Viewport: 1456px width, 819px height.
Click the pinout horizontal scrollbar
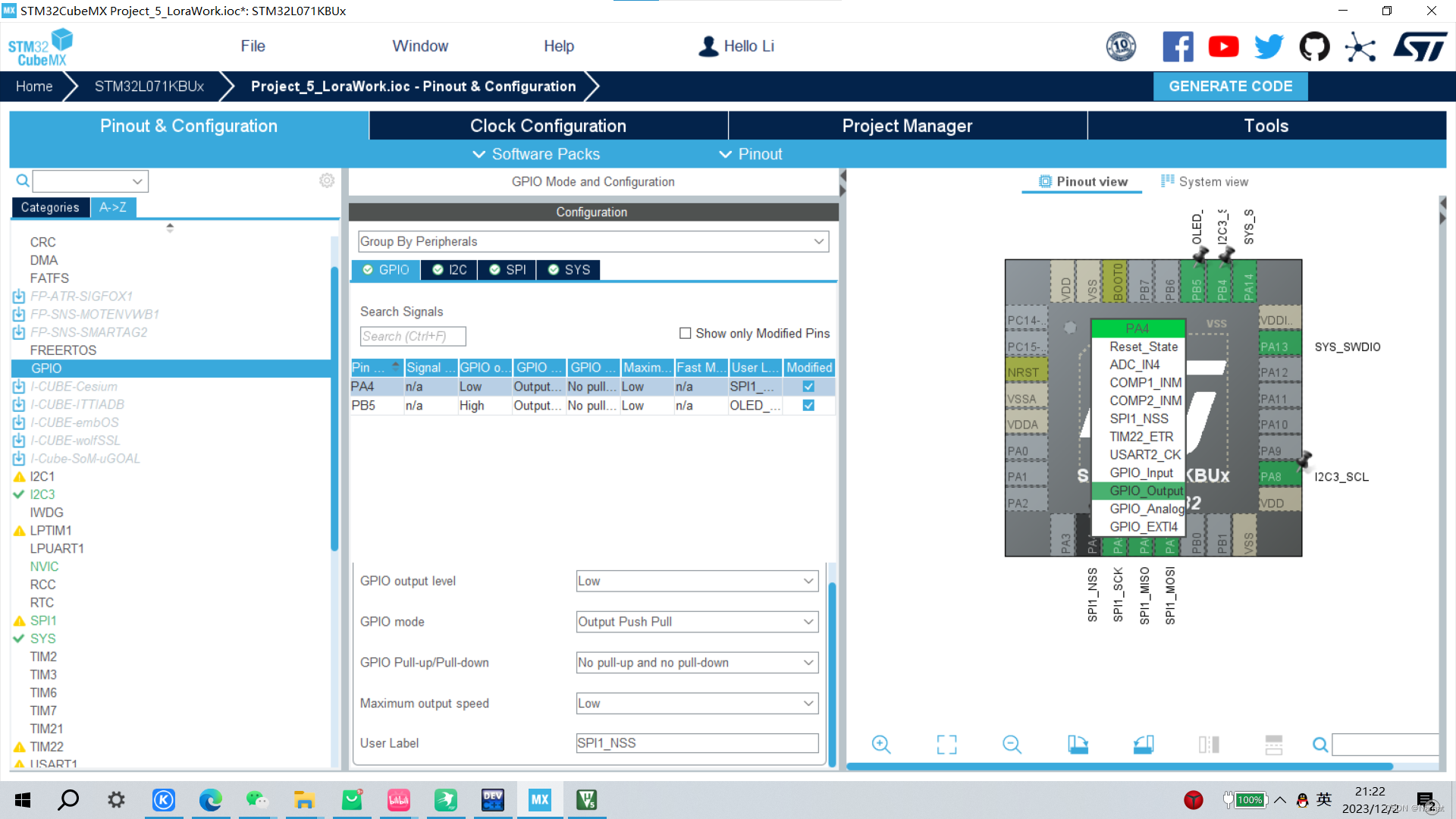click(x=1119, y=767)
